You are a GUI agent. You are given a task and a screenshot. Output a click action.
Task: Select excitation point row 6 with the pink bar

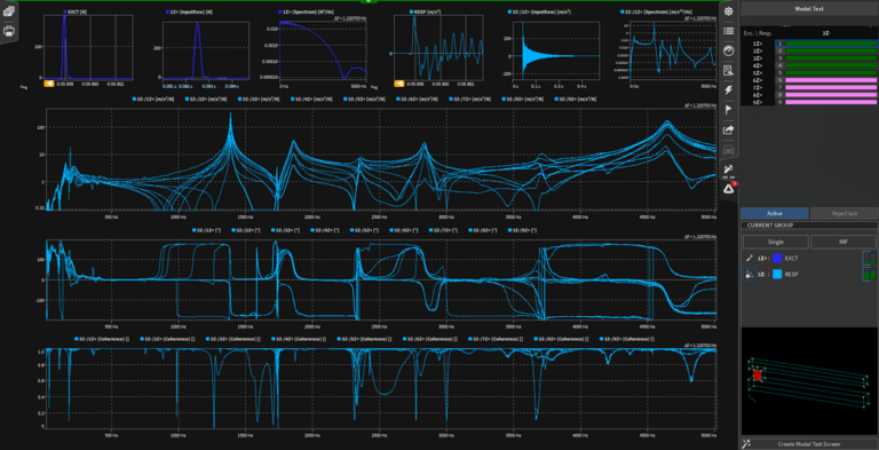coord(827,80)
